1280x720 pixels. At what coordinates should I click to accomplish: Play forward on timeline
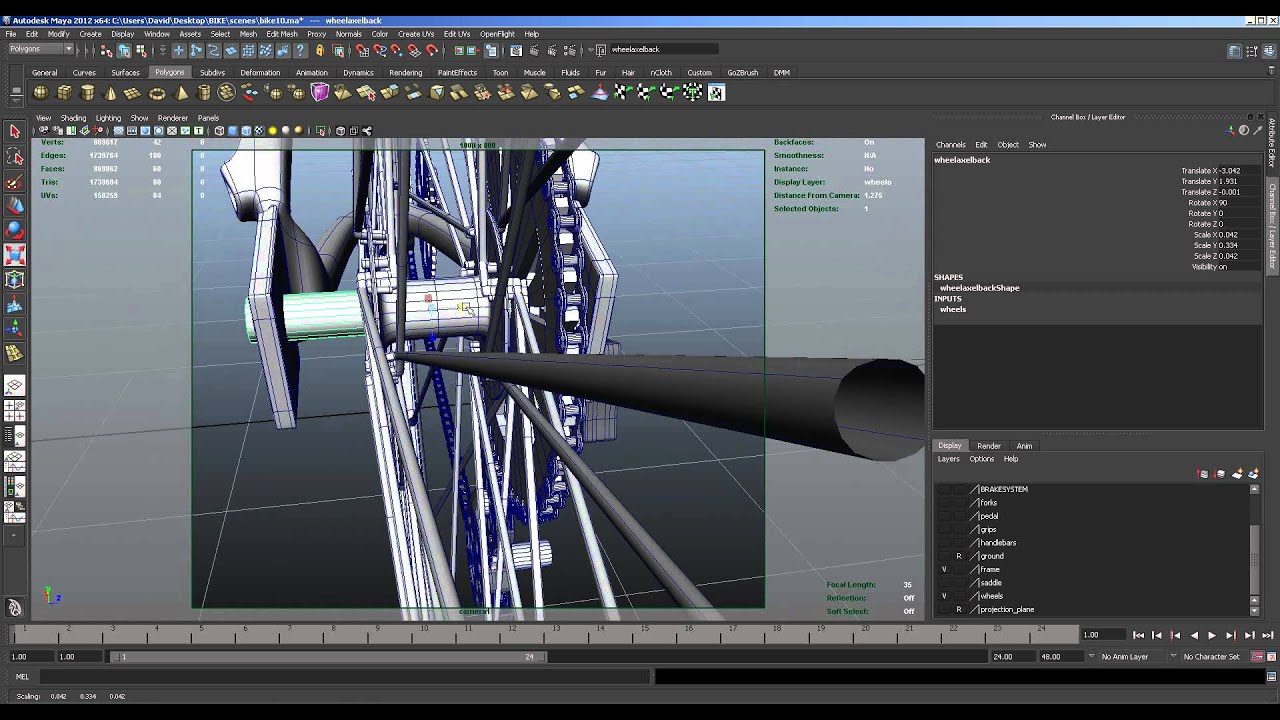1212,635
